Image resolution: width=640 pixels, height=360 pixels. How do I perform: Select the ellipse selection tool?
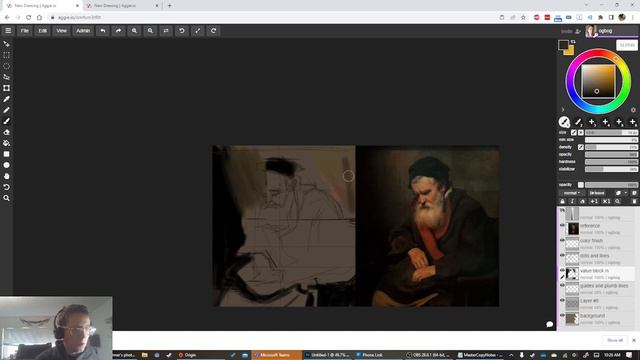(x=7, y=66)
